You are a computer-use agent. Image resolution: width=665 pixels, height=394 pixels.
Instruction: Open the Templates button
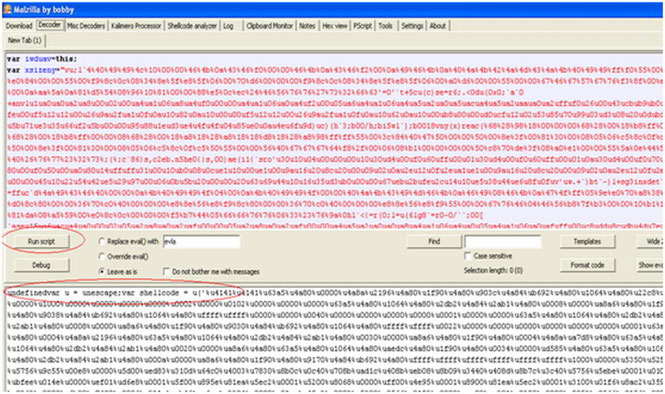click(x=587, y=241)
